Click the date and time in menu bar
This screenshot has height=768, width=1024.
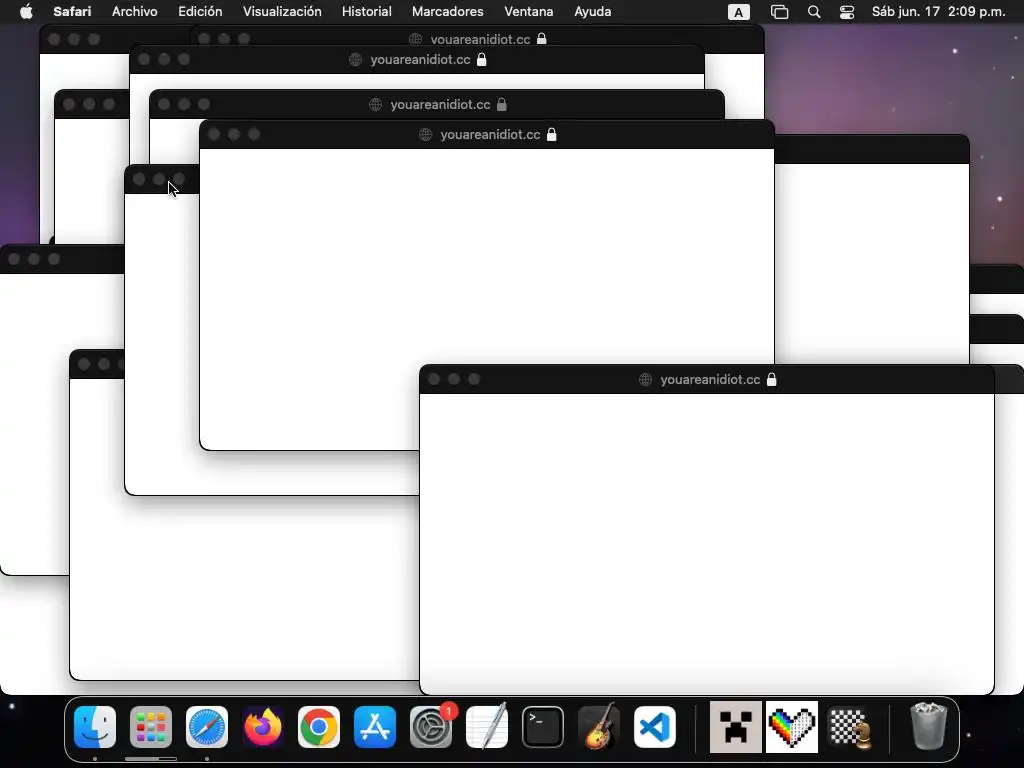(938, 11)
